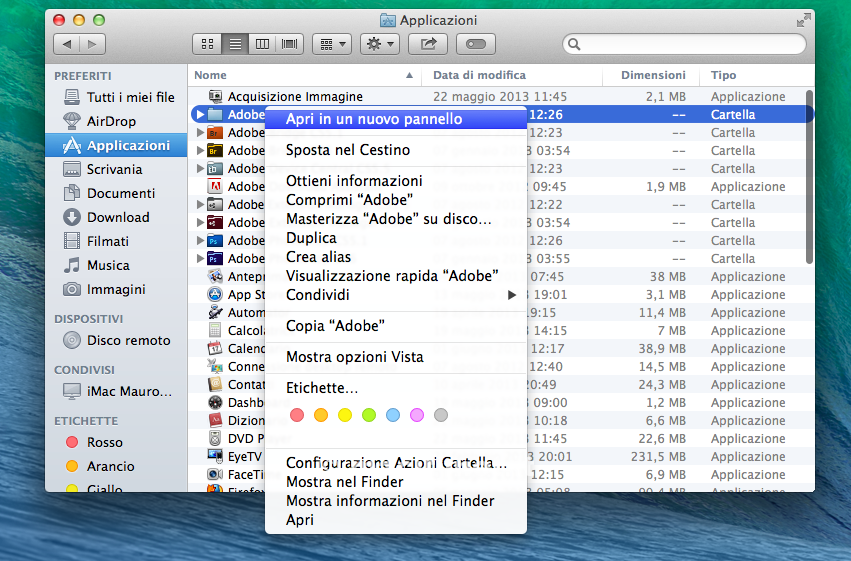This screenshot has width=851, height=561.
Task: Click the edit tags toolbar button
Action: pos(476,44)
